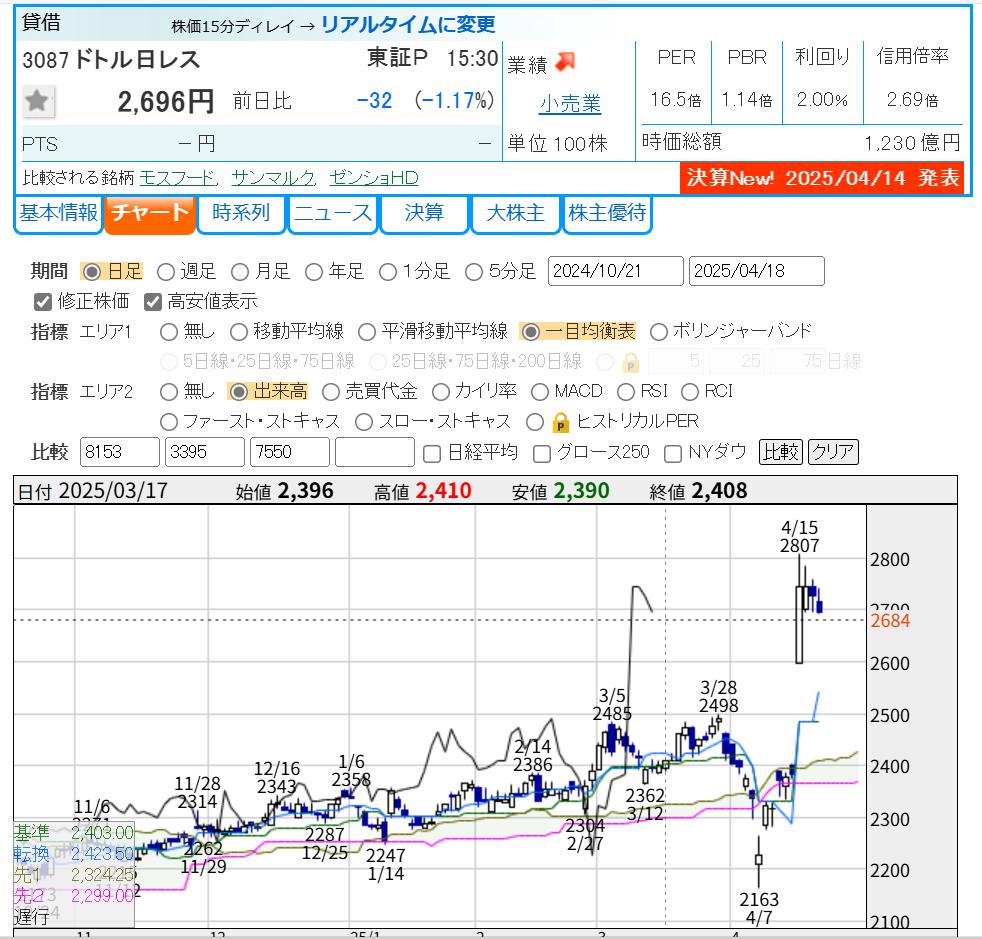Click the lock icon next to moving-average inputs
This screenshot has height=939, width=982.
tap(630, 361)
